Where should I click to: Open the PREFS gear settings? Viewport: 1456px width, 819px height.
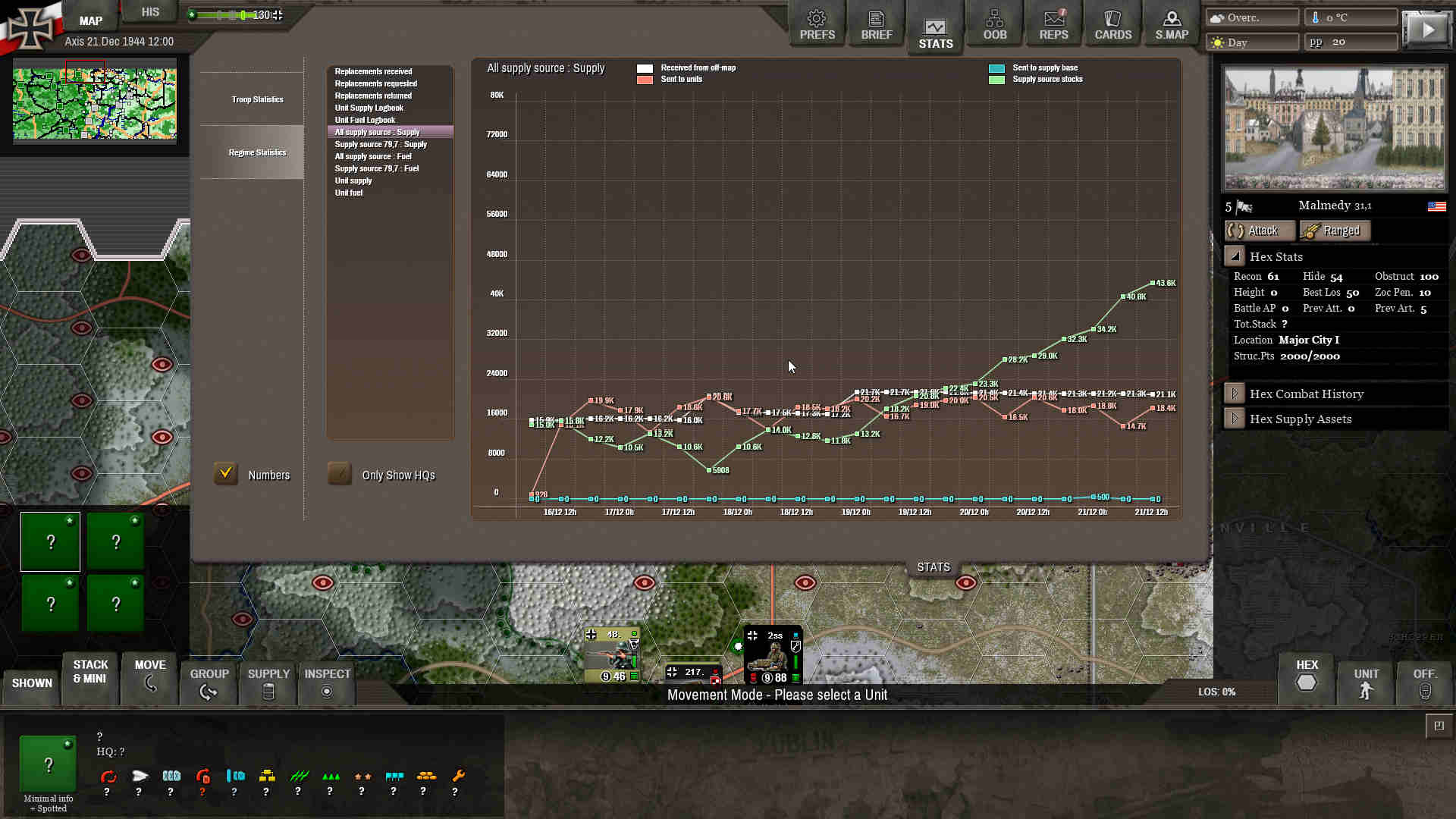pos(817,25)
